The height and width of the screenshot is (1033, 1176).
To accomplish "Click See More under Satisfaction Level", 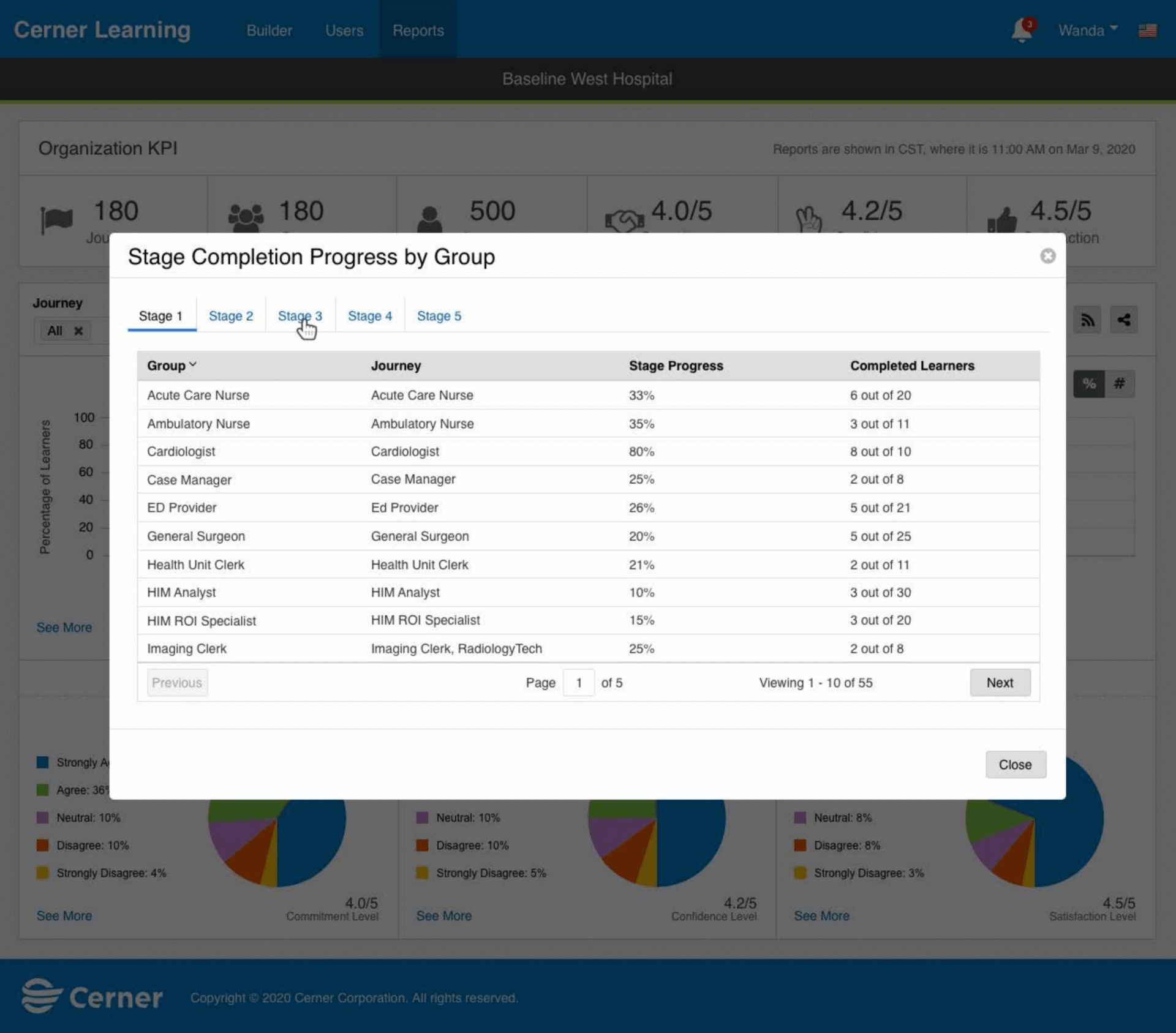I will pos(822,916).
